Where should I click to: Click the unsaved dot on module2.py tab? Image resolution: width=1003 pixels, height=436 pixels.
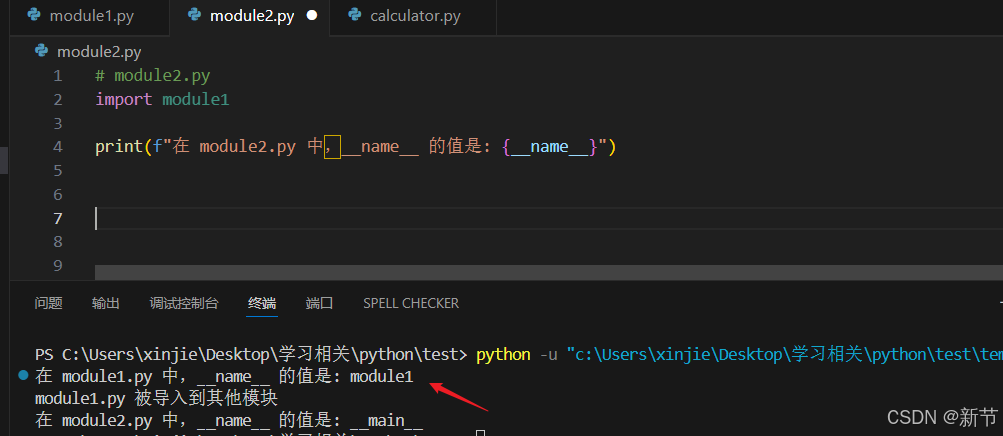[312, 16]
